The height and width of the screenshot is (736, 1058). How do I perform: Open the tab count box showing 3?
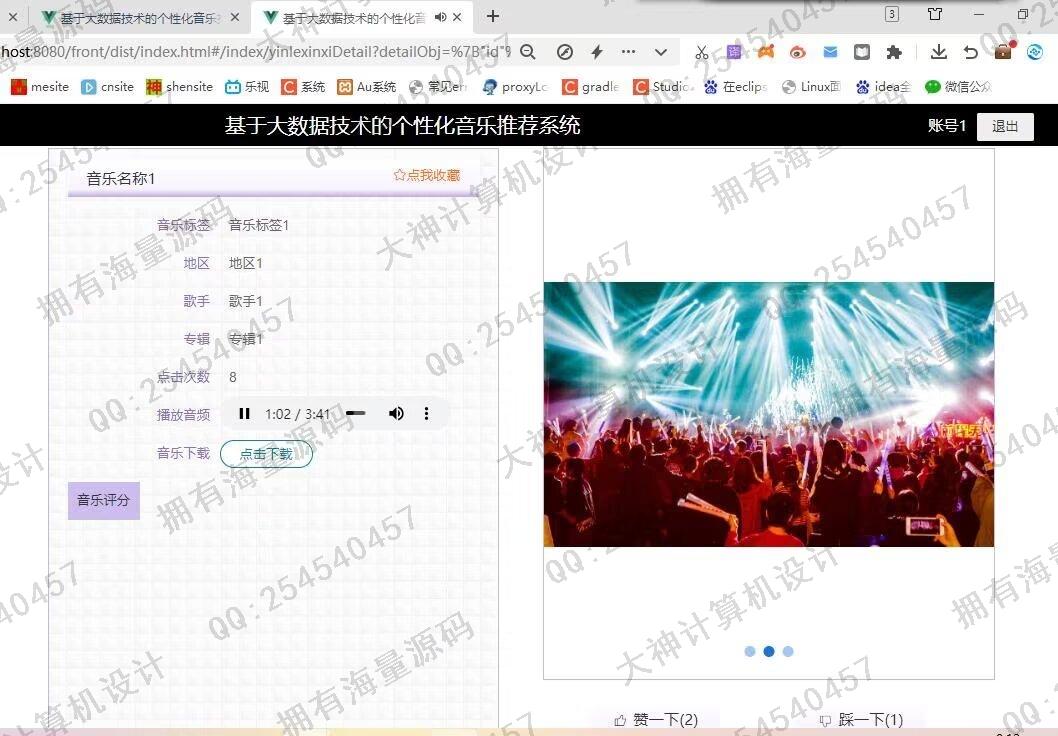pos(891,14)
